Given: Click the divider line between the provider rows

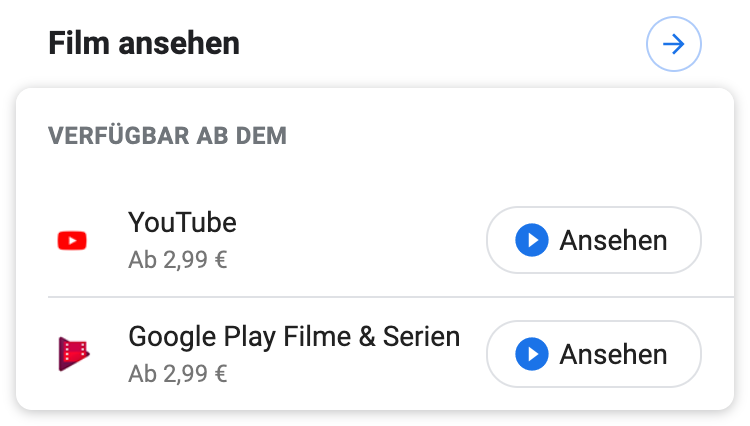Looking at the screenshot, I should (380, 297).
